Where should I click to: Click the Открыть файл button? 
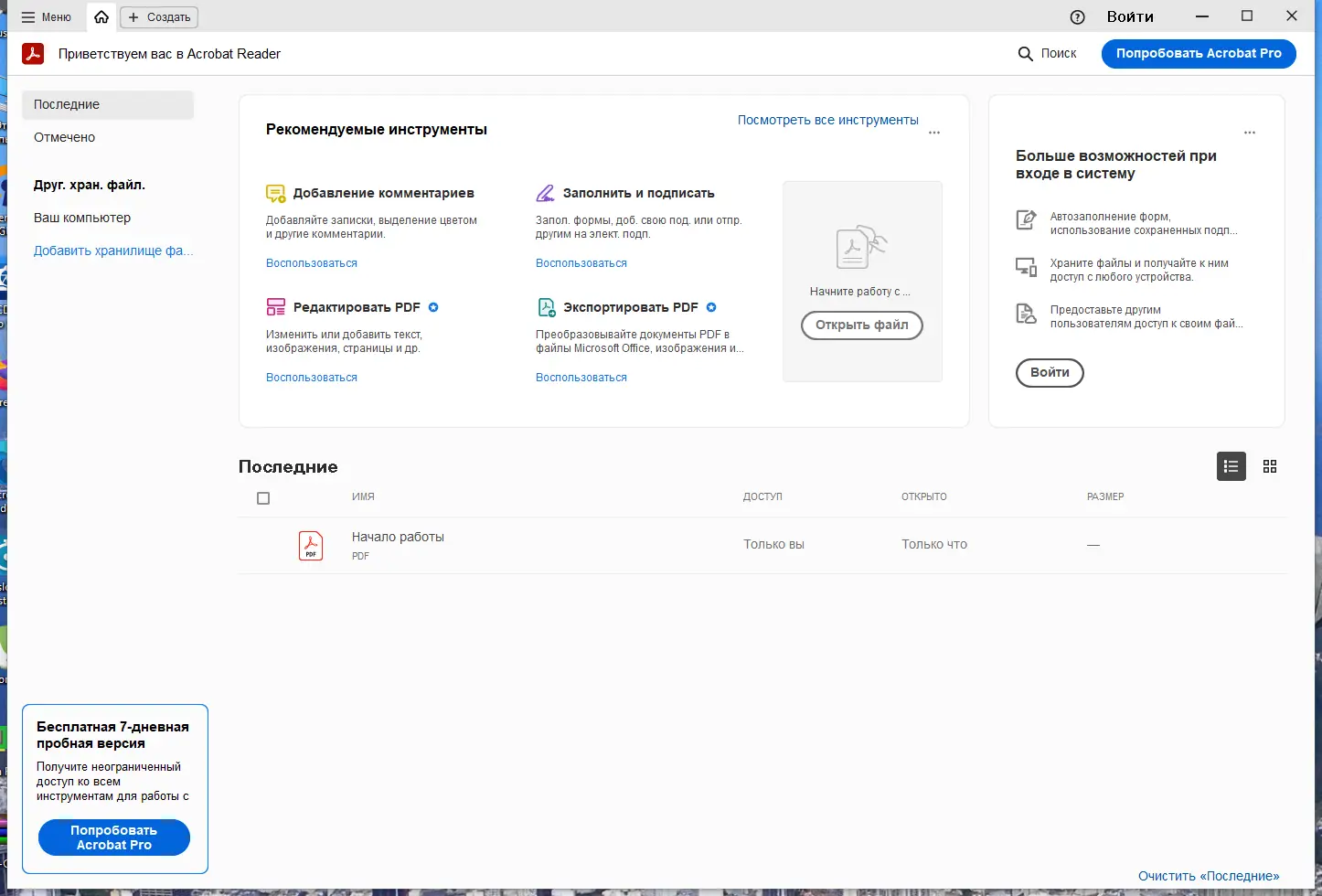862,325
